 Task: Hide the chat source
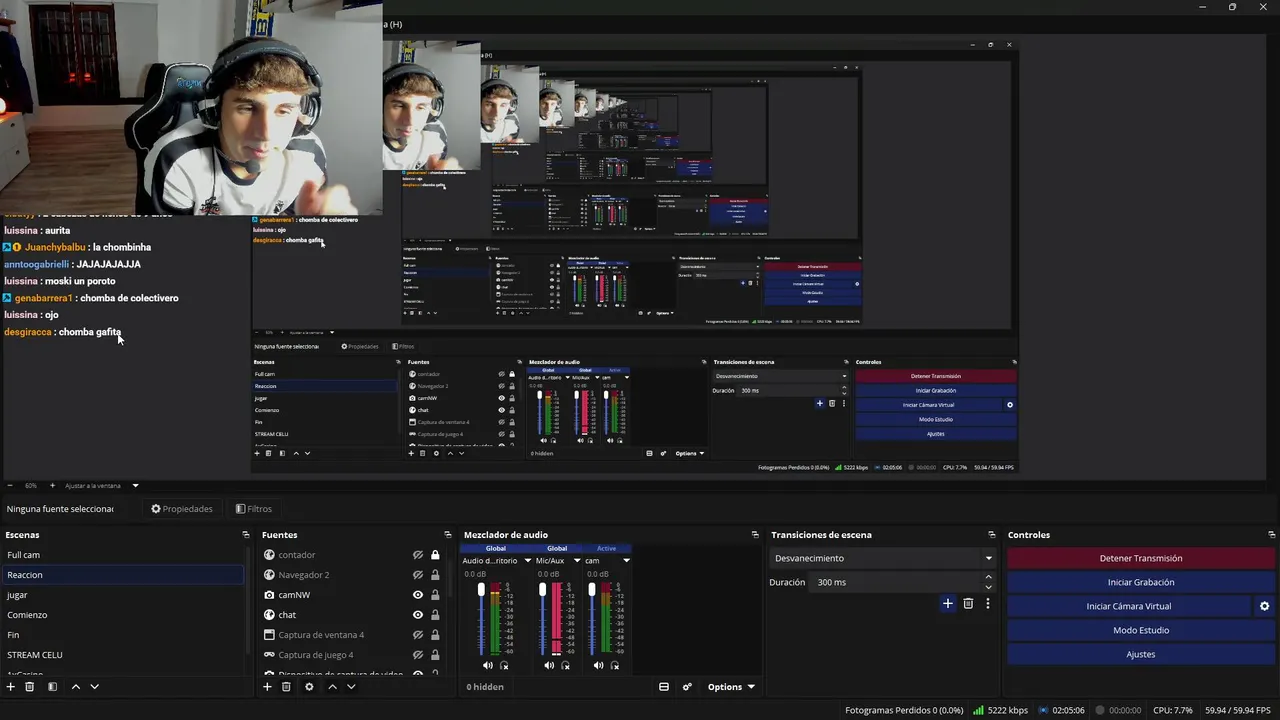pos(418,615)
